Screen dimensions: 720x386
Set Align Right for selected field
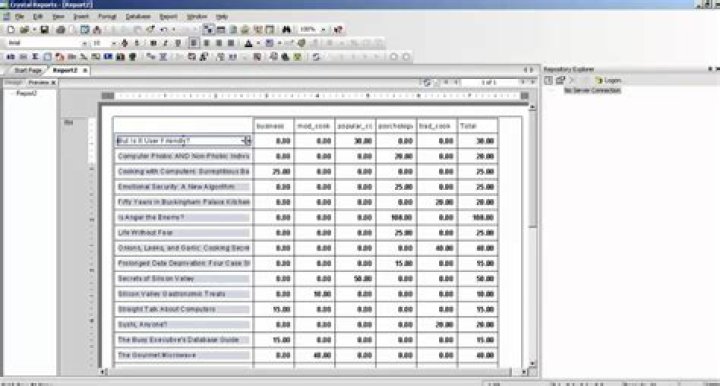coord(219,43)
